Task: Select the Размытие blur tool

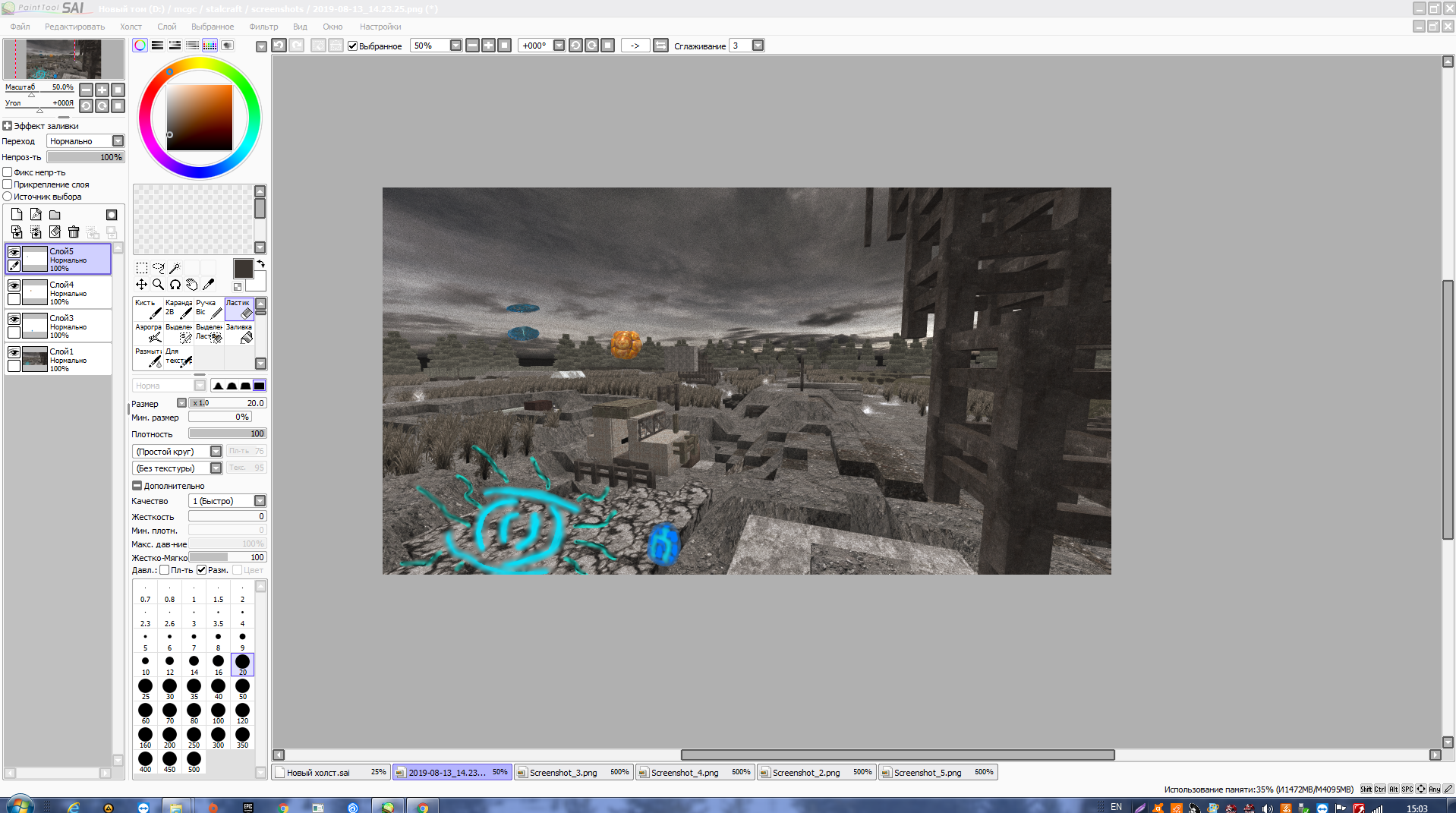Action: pos(148,357)
